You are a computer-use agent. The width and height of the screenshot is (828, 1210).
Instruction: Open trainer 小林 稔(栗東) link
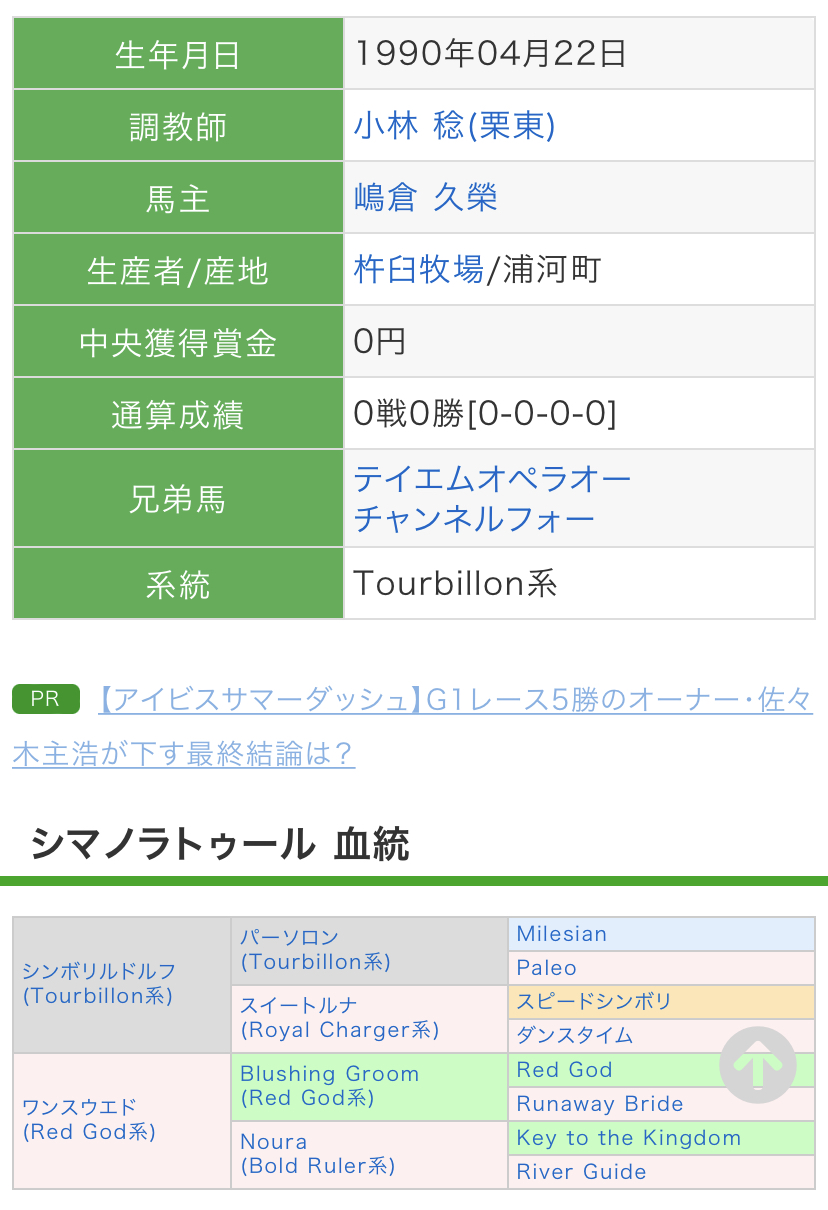click(x=454, y=125)
